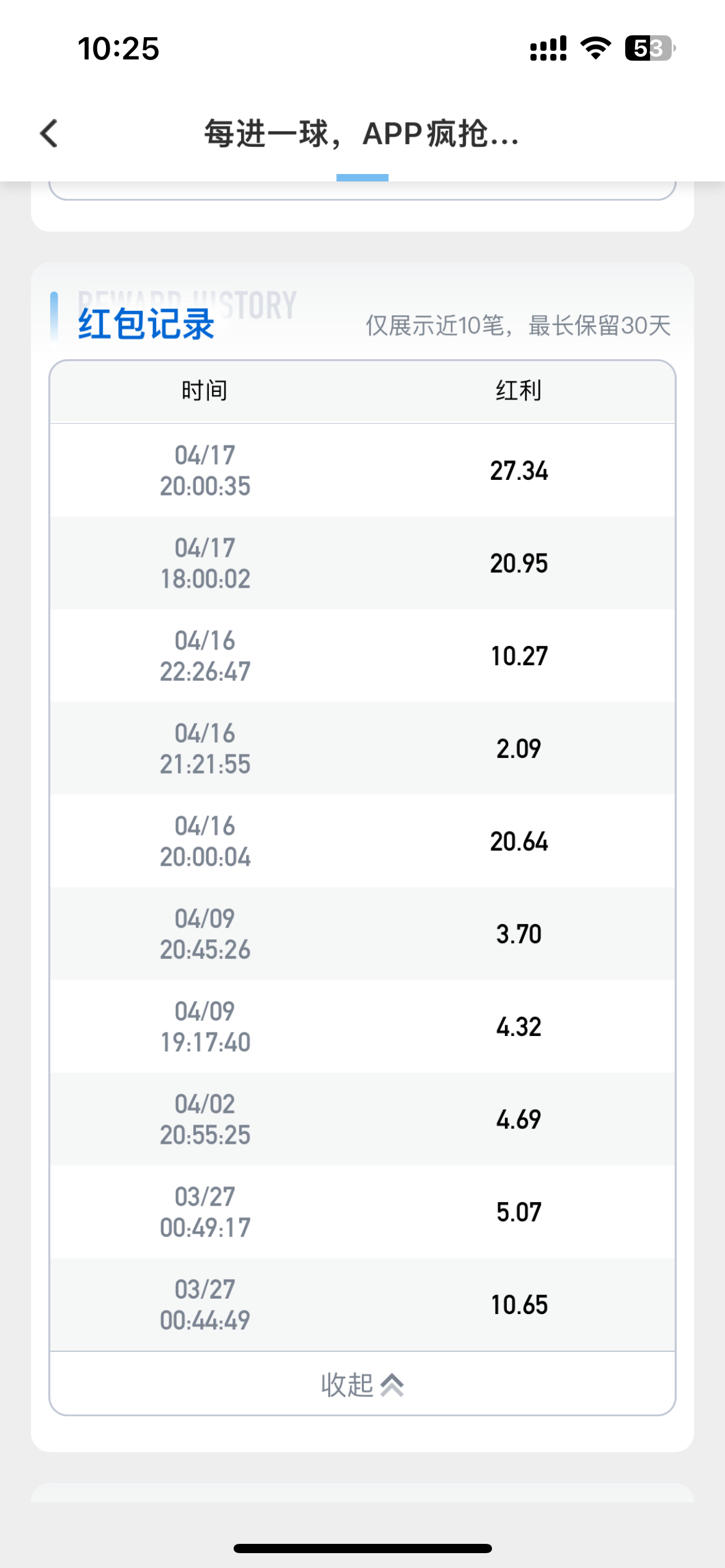Tap the status bar clock 10:25
Screen dimensions: 725x1568
[118, 48]
